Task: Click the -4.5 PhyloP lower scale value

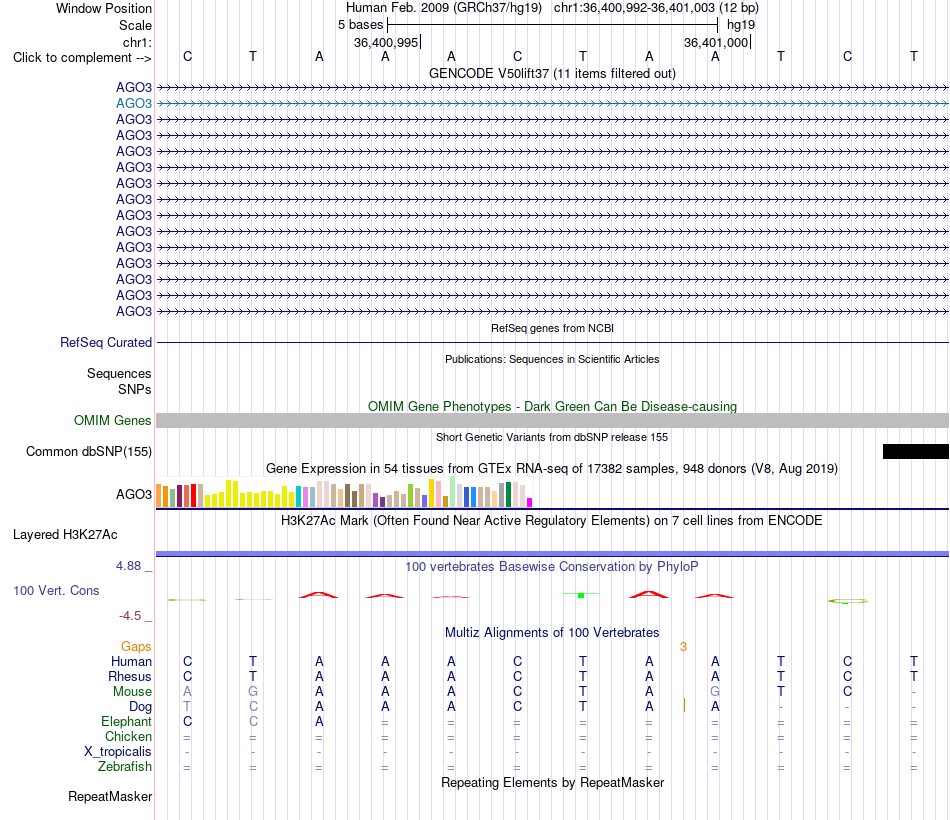Action: click(x=130, y=616)
